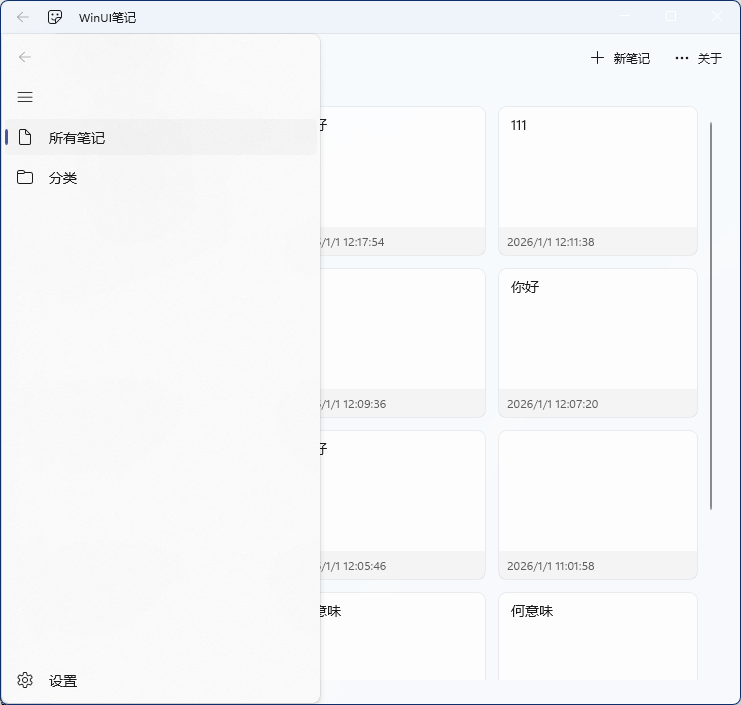The height and width of the screenshot is (705, 741).
Task: Click the folder icon for 分类
Action: click(25, 178)
